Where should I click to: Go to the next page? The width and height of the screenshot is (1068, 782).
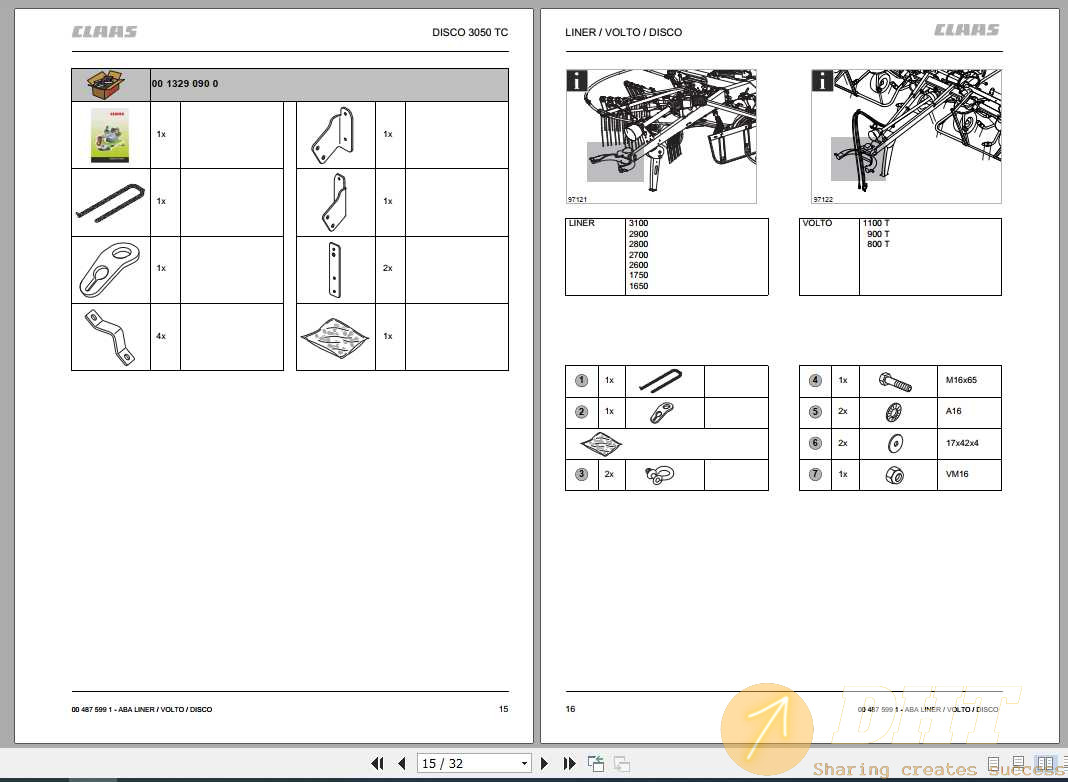(544, 764)
